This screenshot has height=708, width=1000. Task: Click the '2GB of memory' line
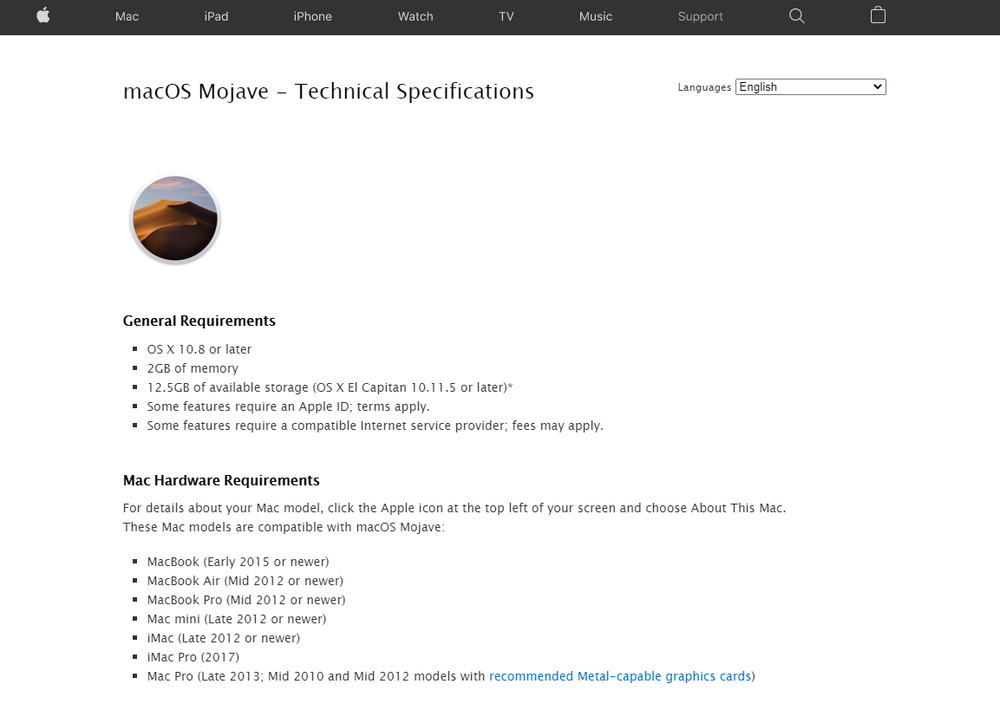(193, 369)
